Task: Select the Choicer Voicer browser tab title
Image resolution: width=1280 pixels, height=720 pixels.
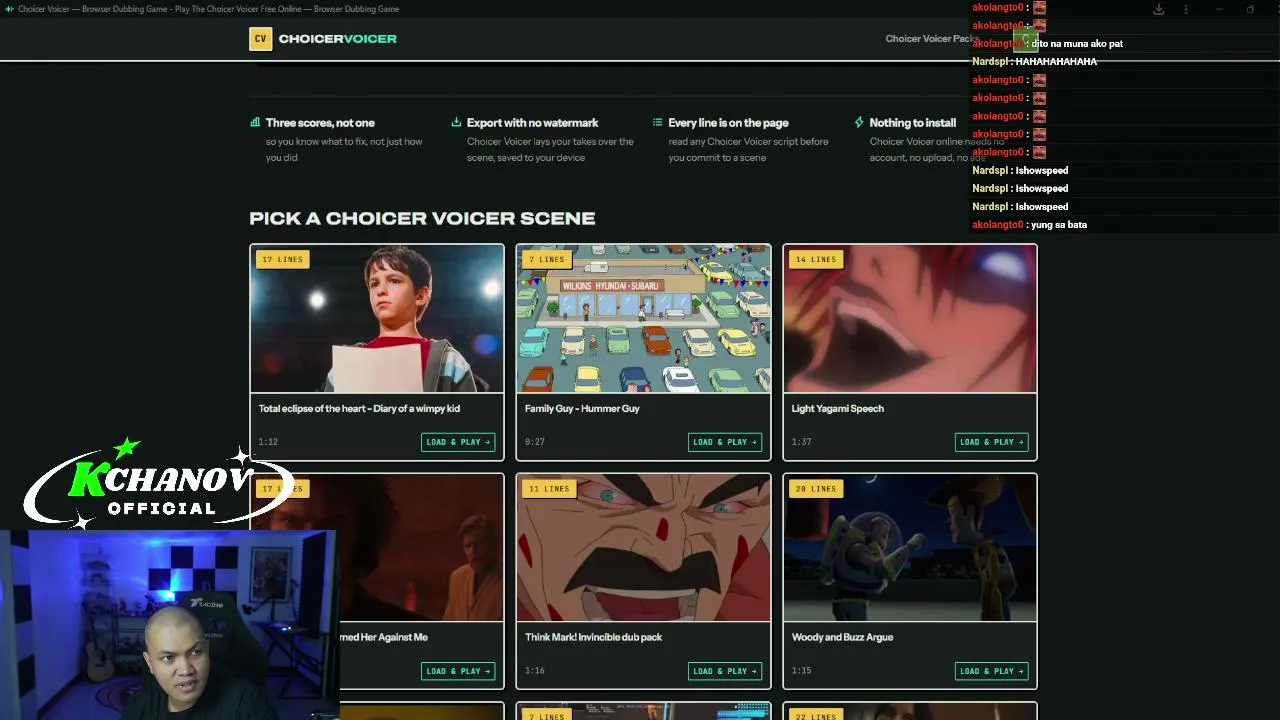Action: point(208,9)
